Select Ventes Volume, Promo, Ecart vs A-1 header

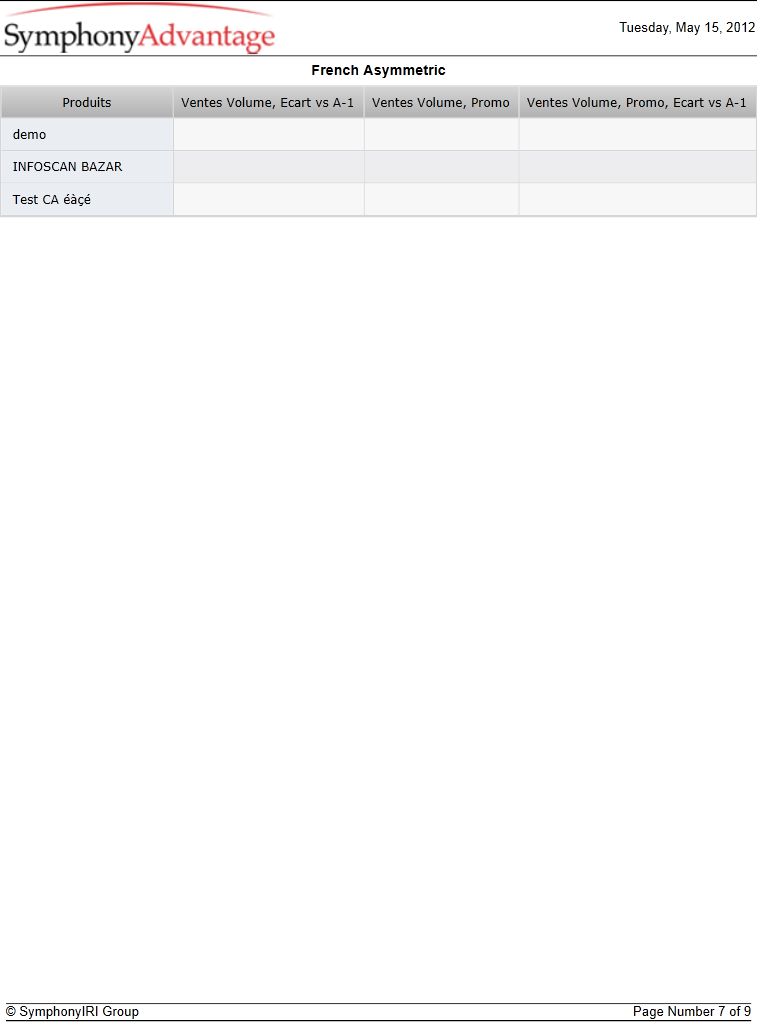637,102
